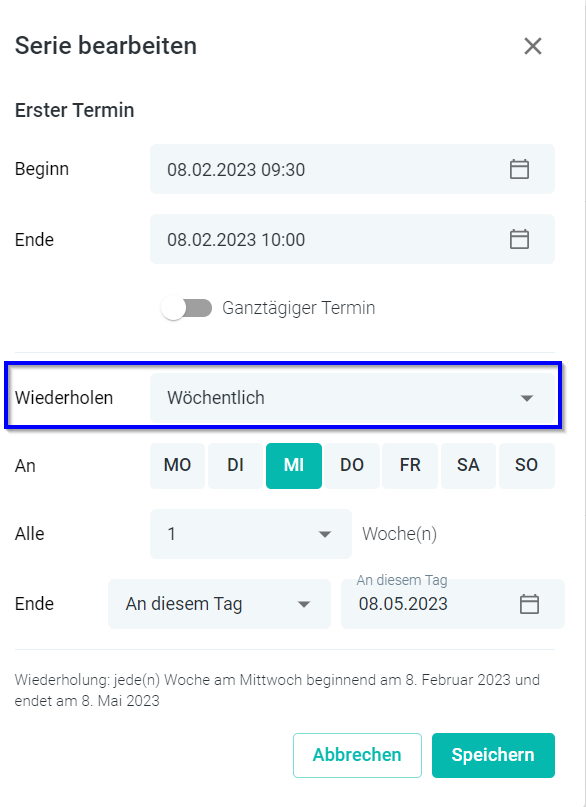Click the Speichern button
Viewport: 586px width, 807px height.
[493, 755]
